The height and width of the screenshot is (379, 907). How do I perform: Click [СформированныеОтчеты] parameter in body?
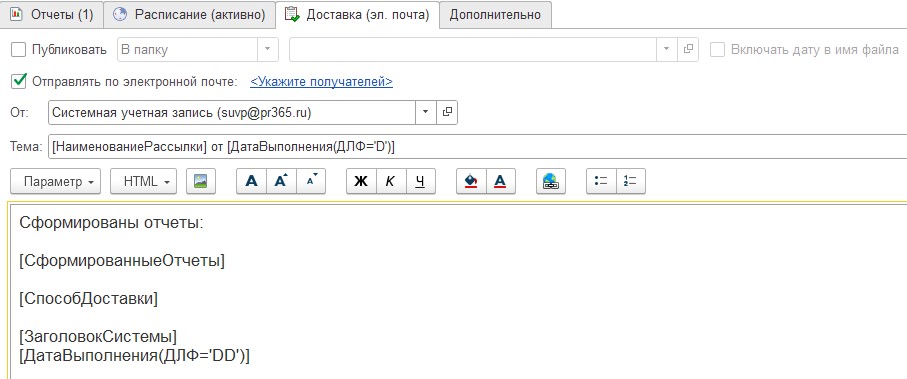click(x=122, y=261)
